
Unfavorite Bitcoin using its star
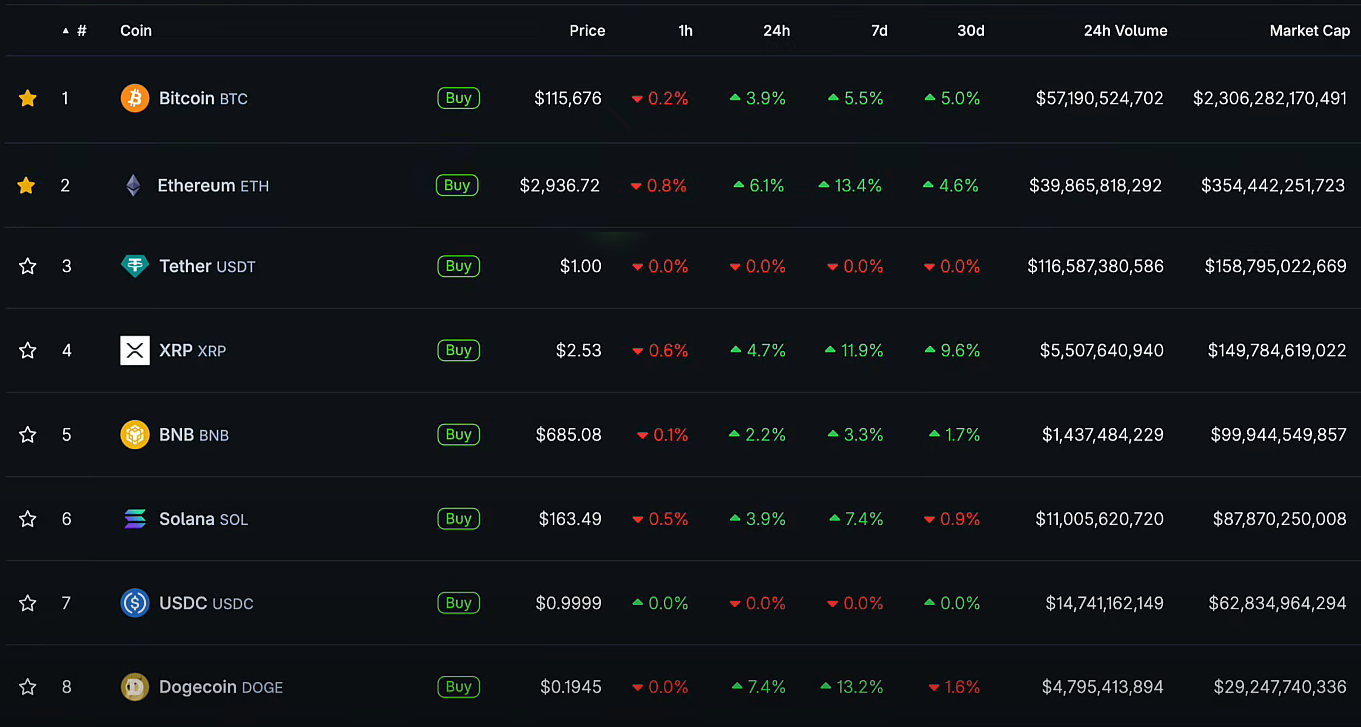pyautogui.click(x=28, y=98)
